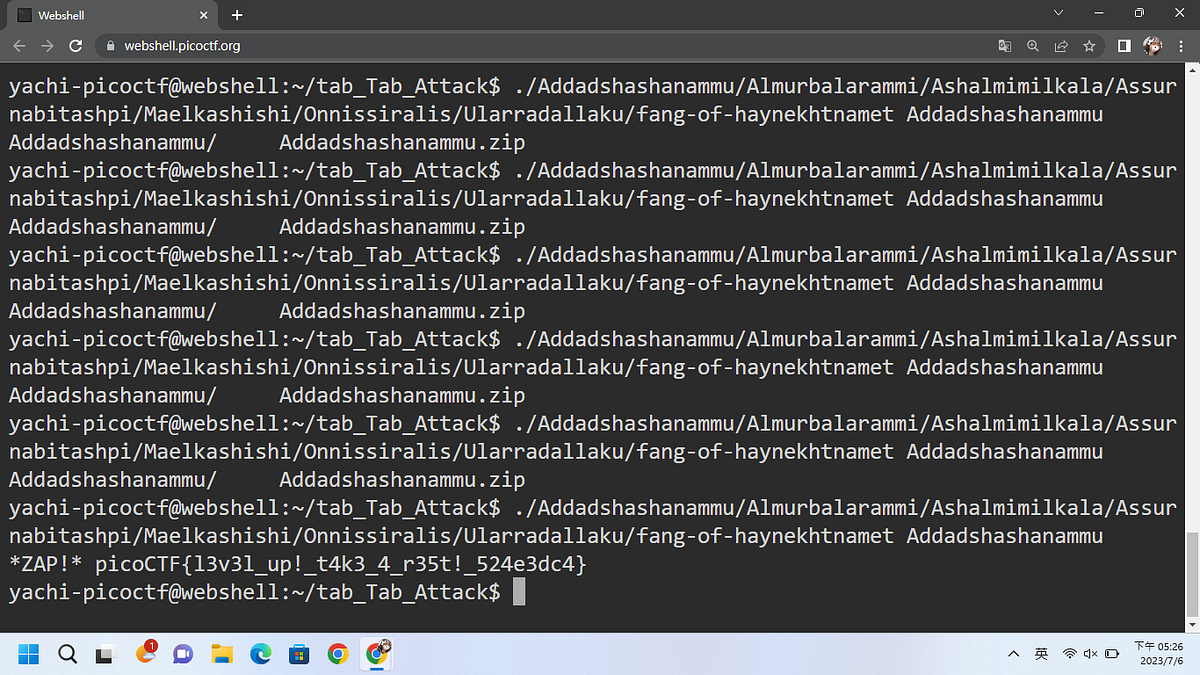Open Chrome's three-dot menu
This screenshot has width=1200, height=675.
1181,45
